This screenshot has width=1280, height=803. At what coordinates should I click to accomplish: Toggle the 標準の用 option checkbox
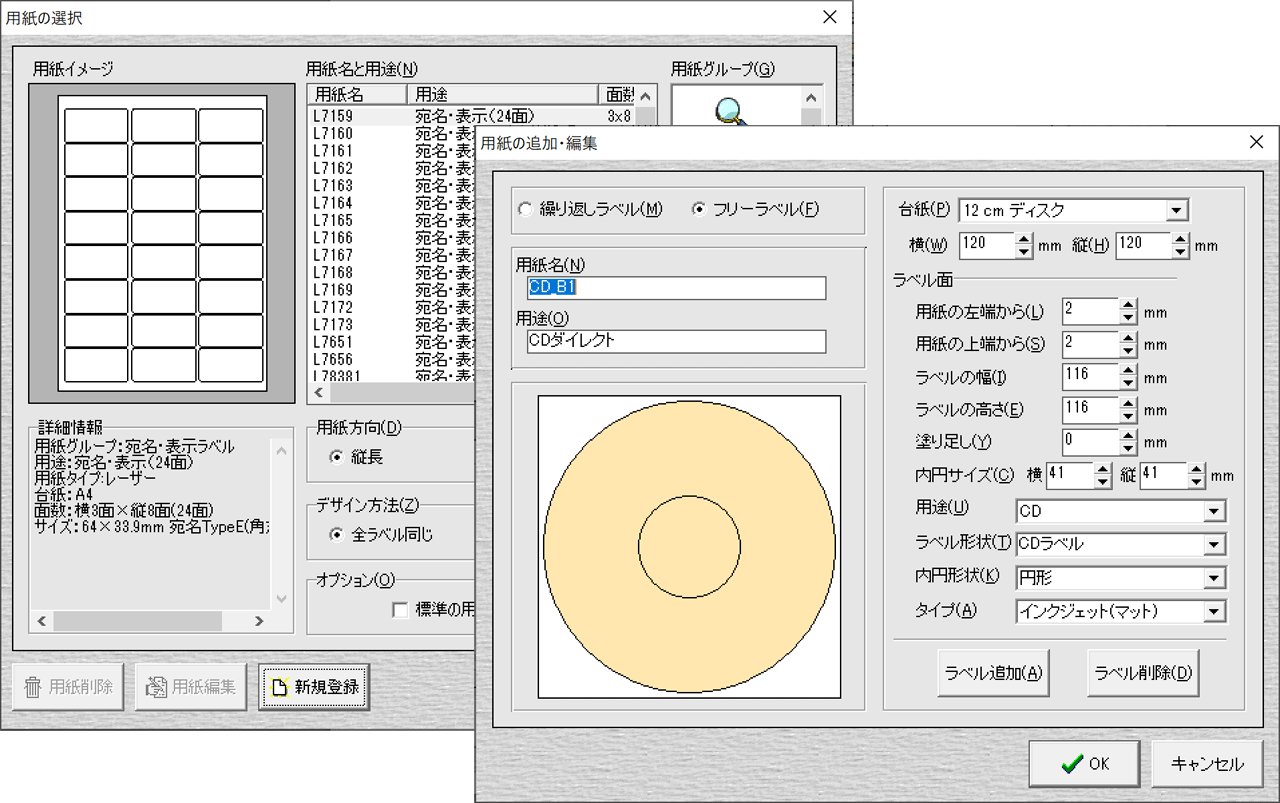point(400,610)
